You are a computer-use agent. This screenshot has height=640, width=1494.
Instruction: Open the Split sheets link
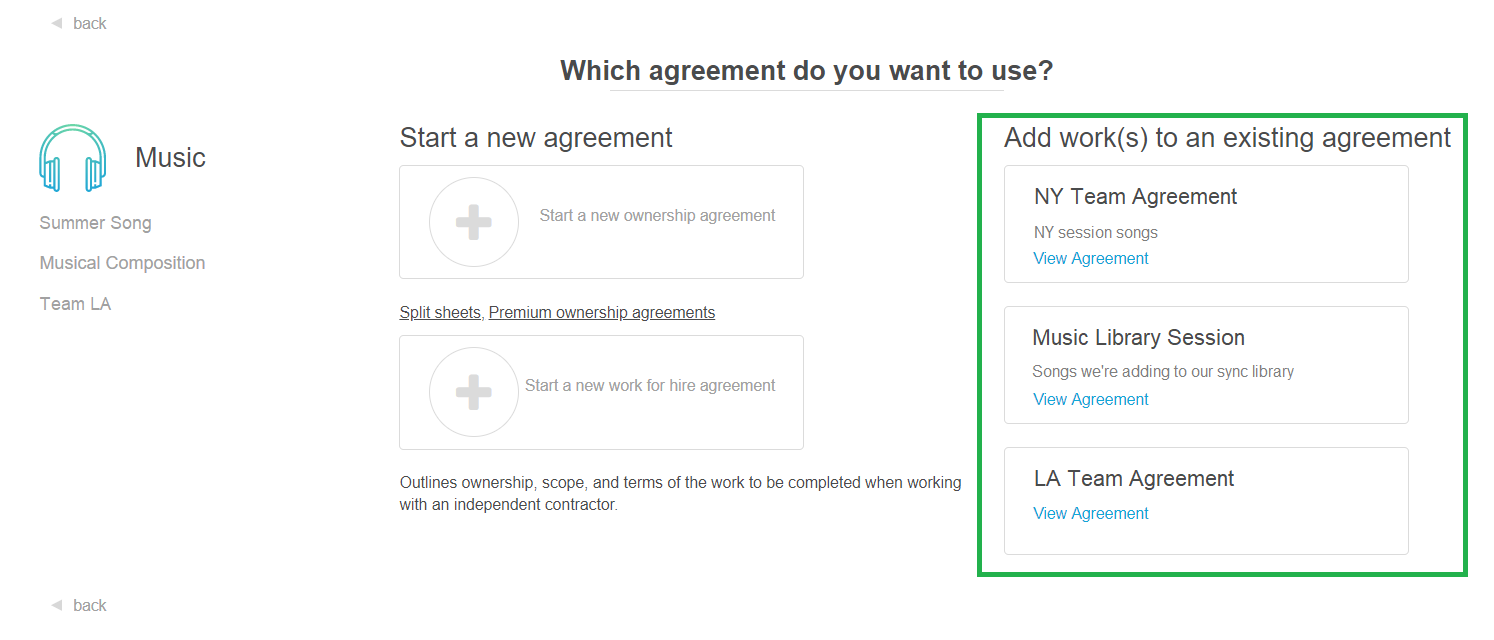pyautogui.click(x=440, y=312)
